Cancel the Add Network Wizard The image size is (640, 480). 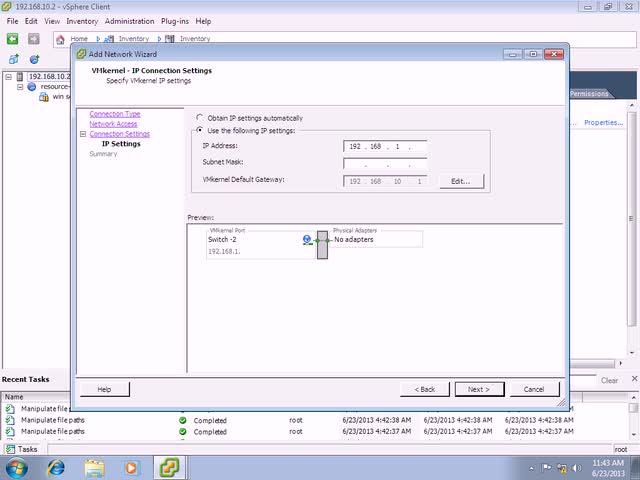534,389
